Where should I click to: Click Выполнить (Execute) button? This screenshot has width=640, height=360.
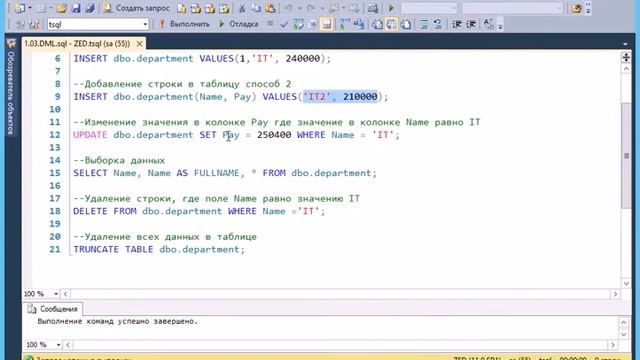184,24
